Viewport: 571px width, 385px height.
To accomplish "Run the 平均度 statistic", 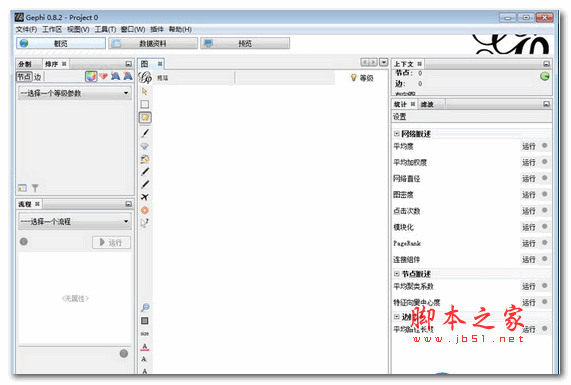I will [x=529, y=146].
